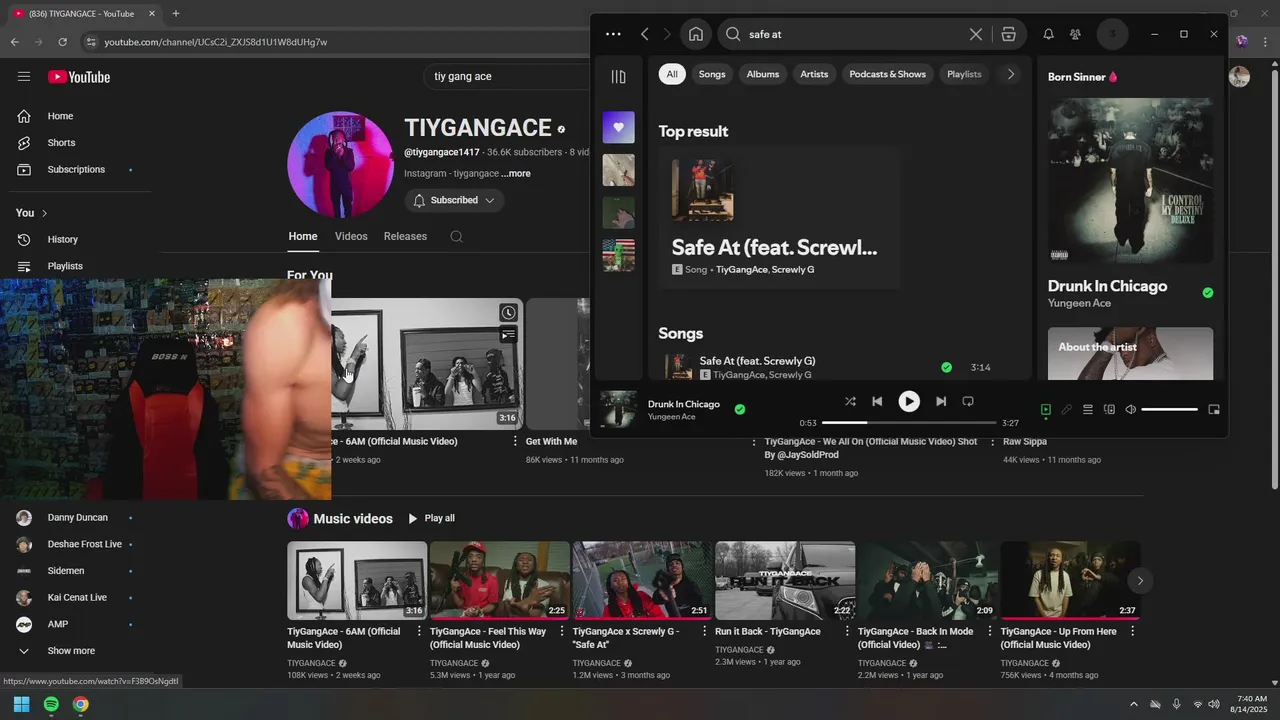
Task: Open the Safe At top result card
Action: [x=779, y=217]
